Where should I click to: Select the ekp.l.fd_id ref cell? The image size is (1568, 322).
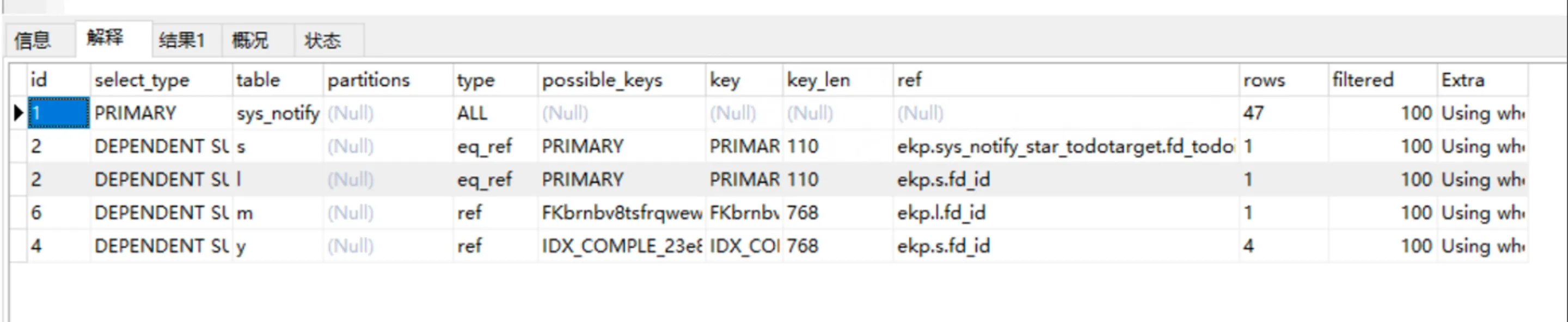point(941,213)
